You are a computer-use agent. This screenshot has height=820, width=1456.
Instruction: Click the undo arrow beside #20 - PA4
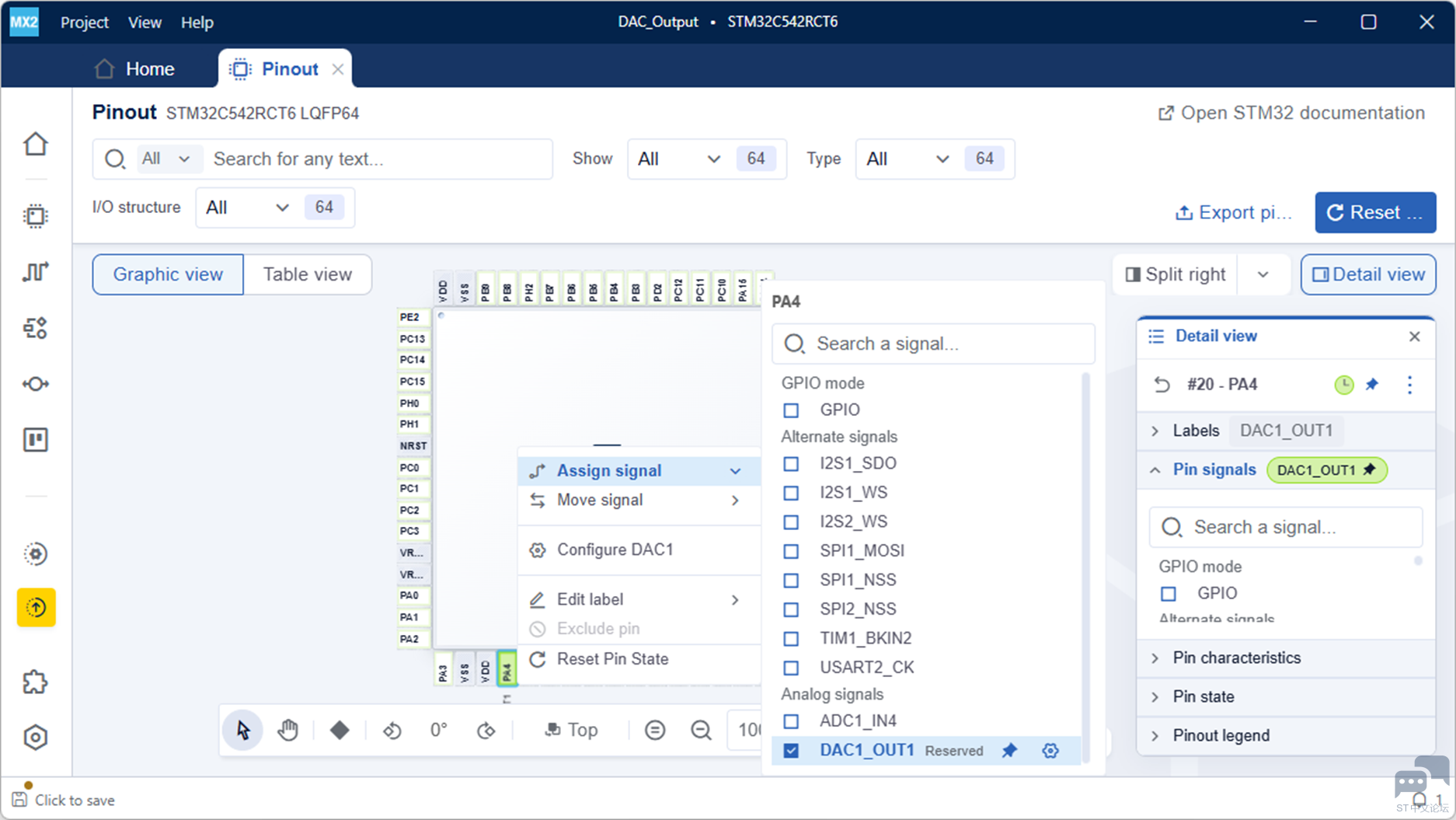pyautogui.click(x=1162, y=384)
